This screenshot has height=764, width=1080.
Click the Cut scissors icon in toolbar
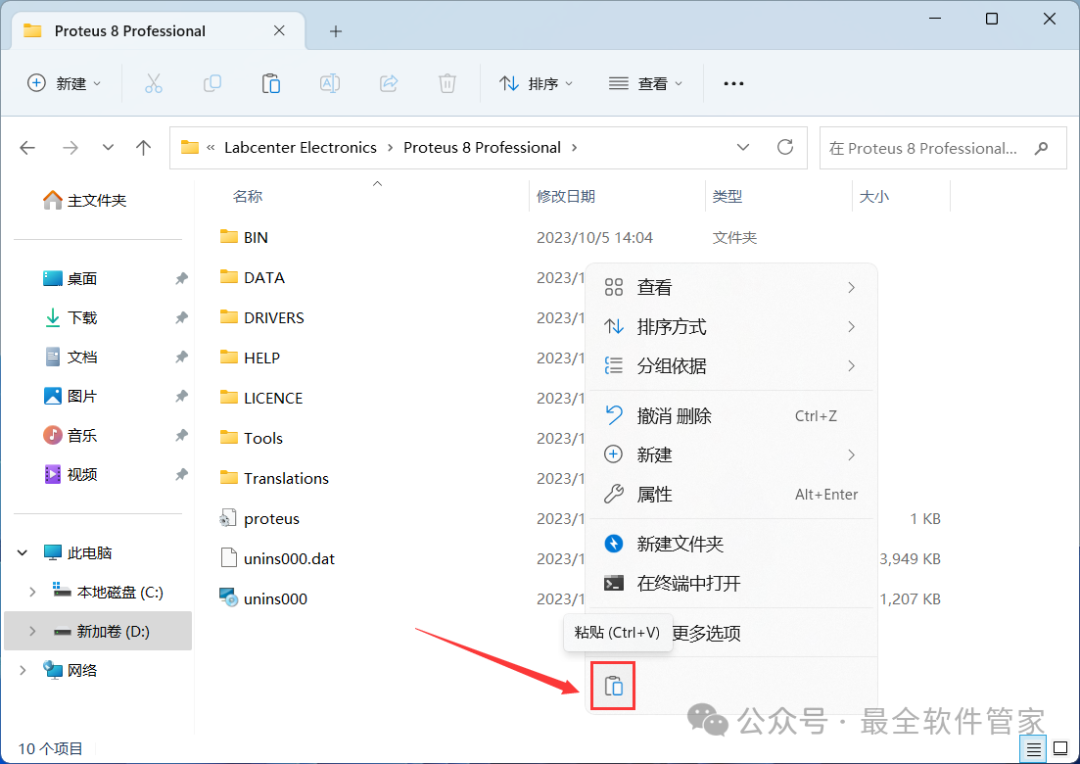pos(154,83)
